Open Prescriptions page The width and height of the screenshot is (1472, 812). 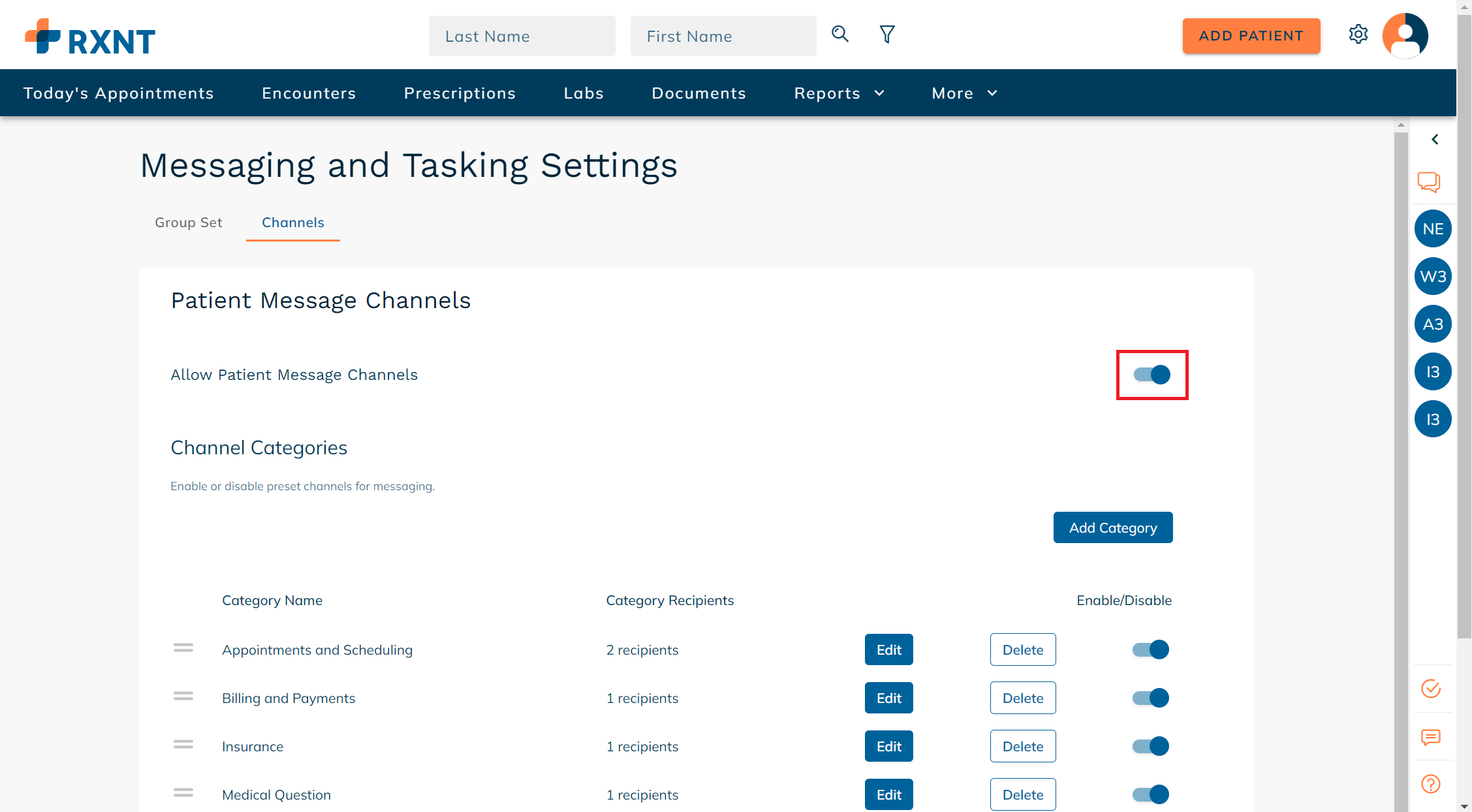460,93
